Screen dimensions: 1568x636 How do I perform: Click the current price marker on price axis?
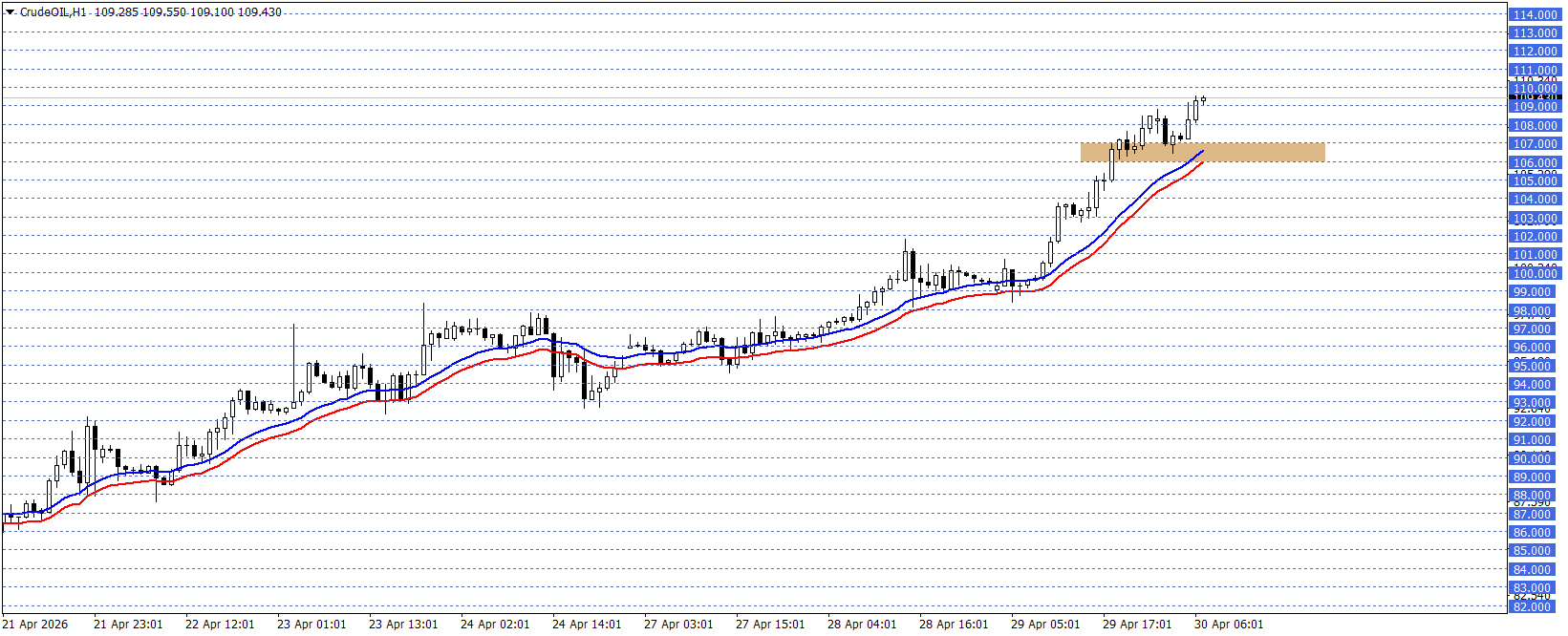point(1535,97)
